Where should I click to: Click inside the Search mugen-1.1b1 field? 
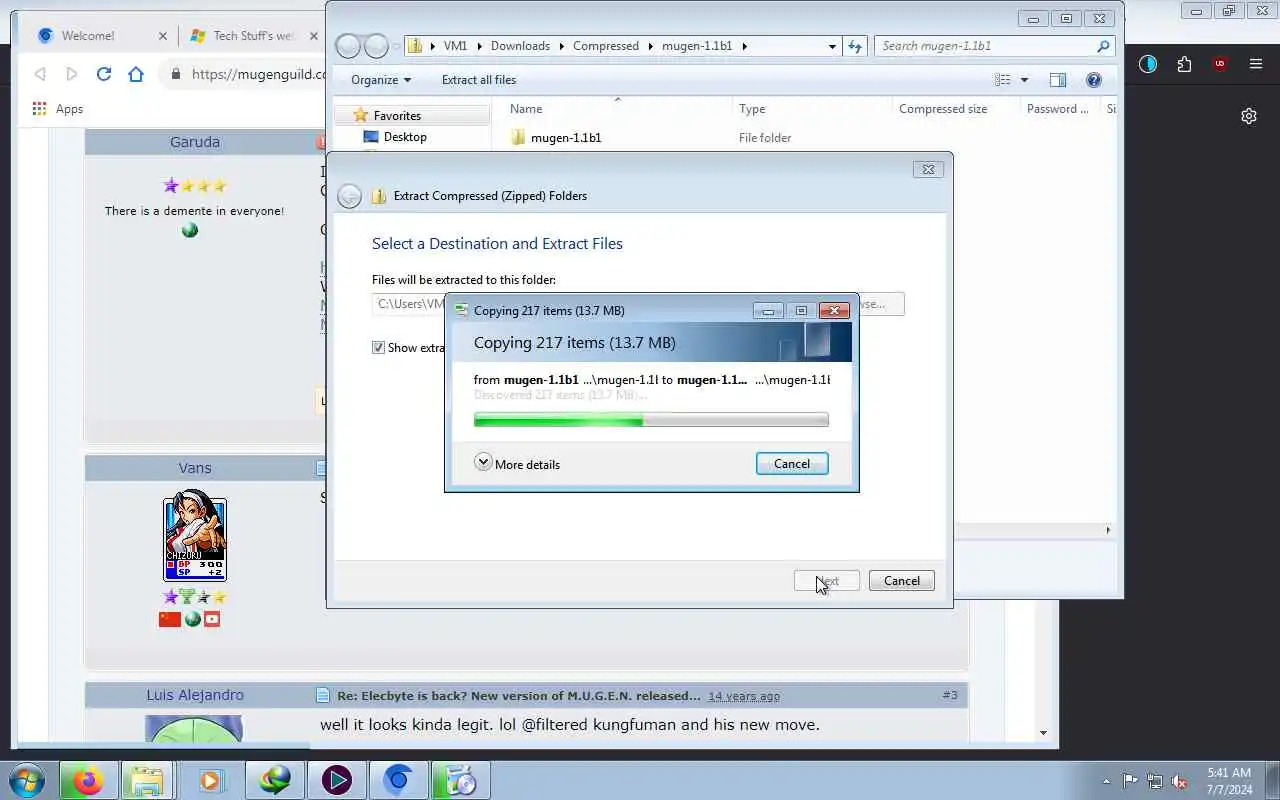point(994,46)
